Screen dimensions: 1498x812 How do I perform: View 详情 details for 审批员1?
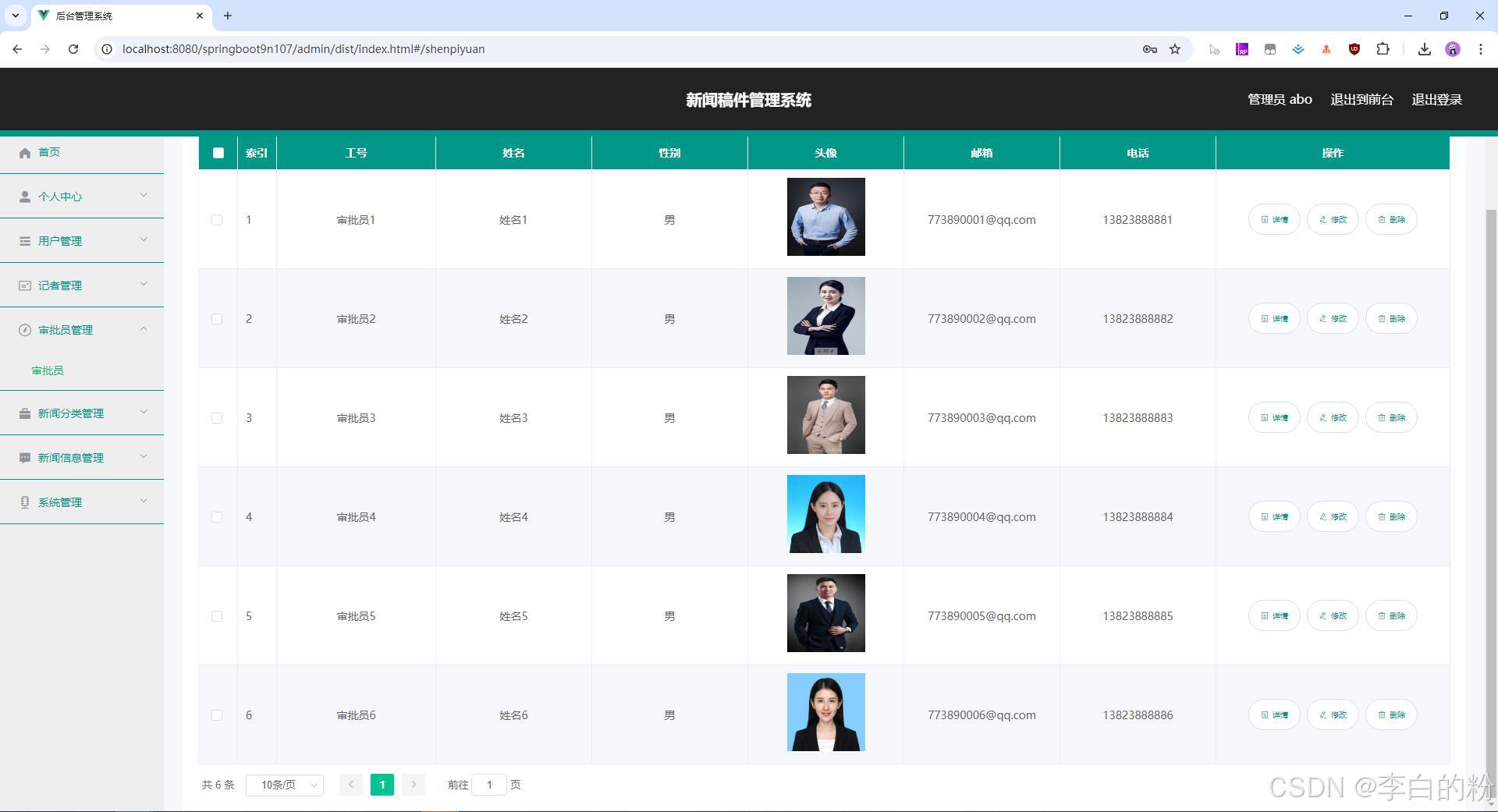[x=1274, y=219]
